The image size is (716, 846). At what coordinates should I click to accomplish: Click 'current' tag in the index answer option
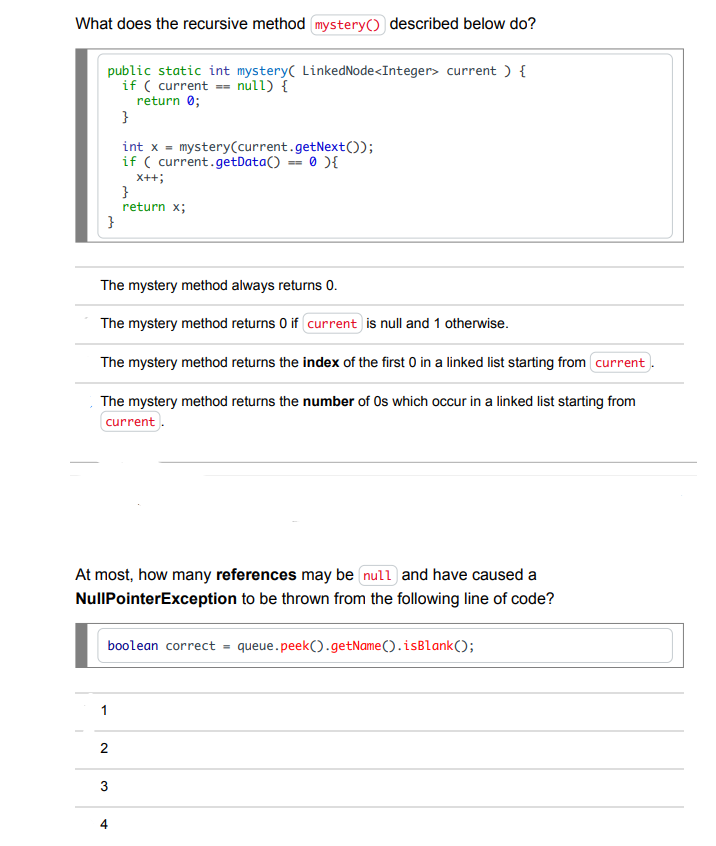620,363
